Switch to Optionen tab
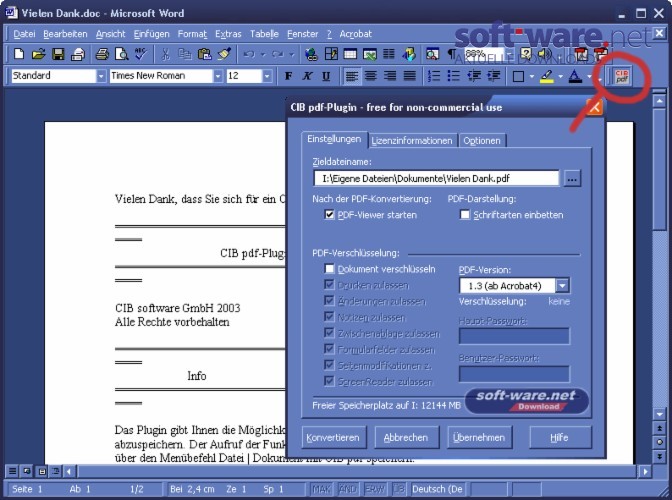 [x=482, y=141]
